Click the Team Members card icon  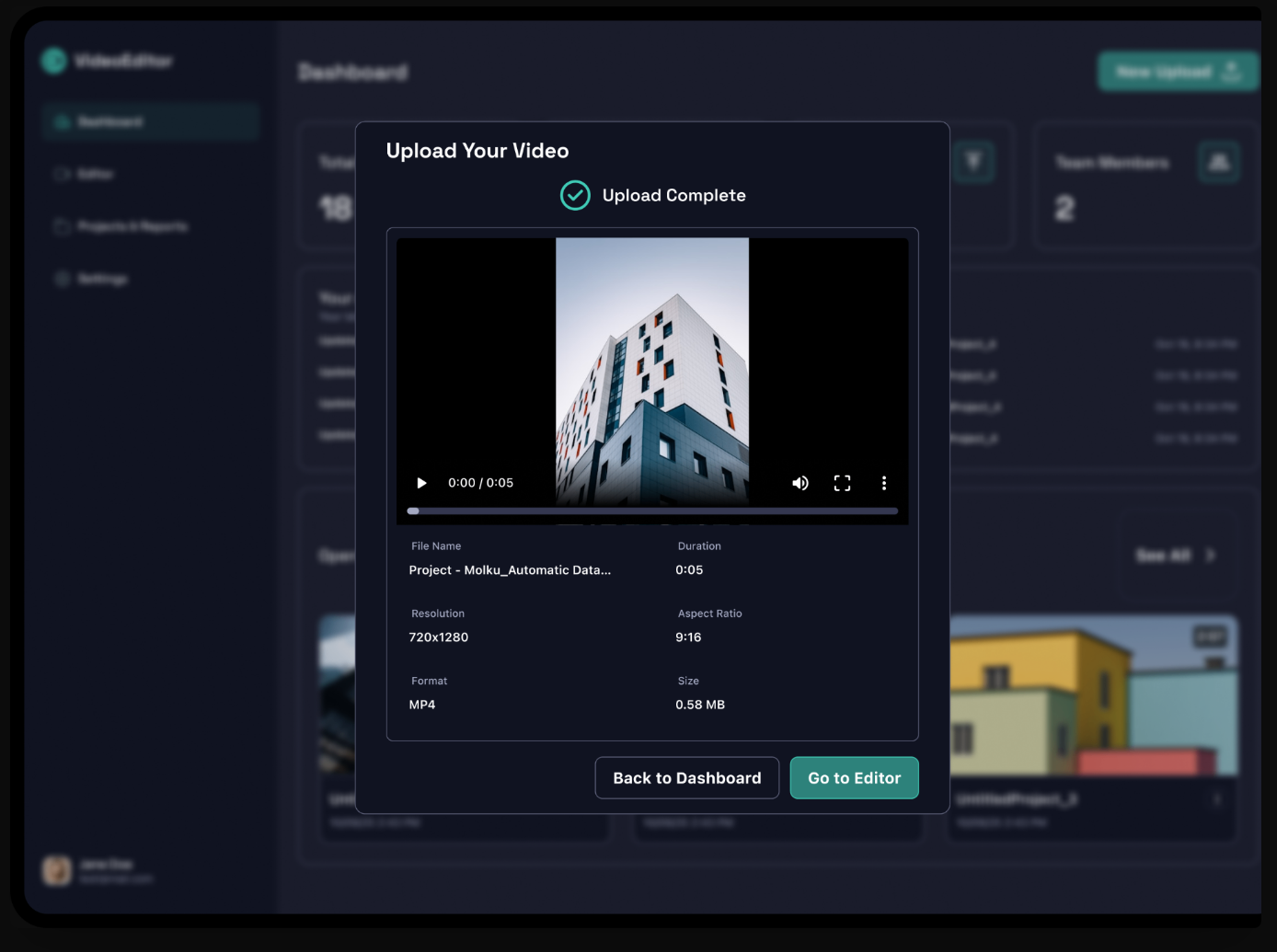[1219, 162]
